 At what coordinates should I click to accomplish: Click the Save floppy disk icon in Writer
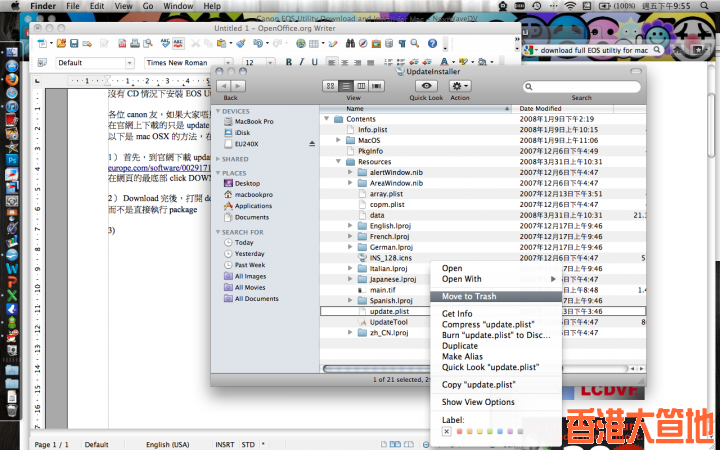[x=73, y=44]
